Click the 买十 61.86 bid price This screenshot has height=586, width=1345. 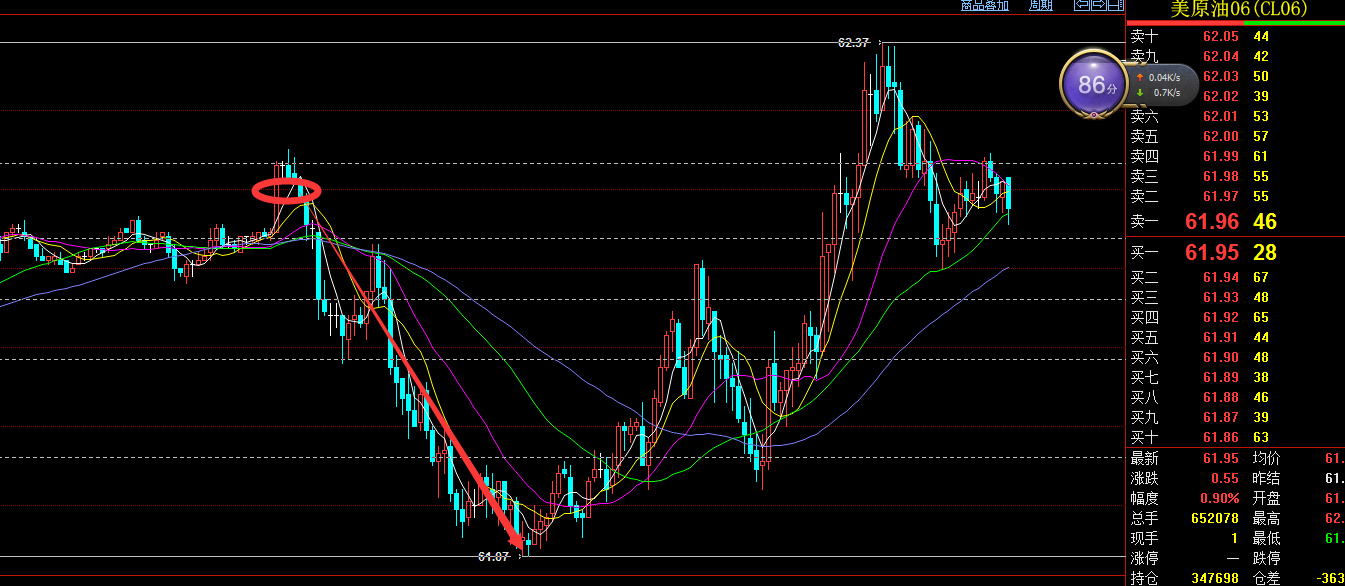click(1220, 437)
